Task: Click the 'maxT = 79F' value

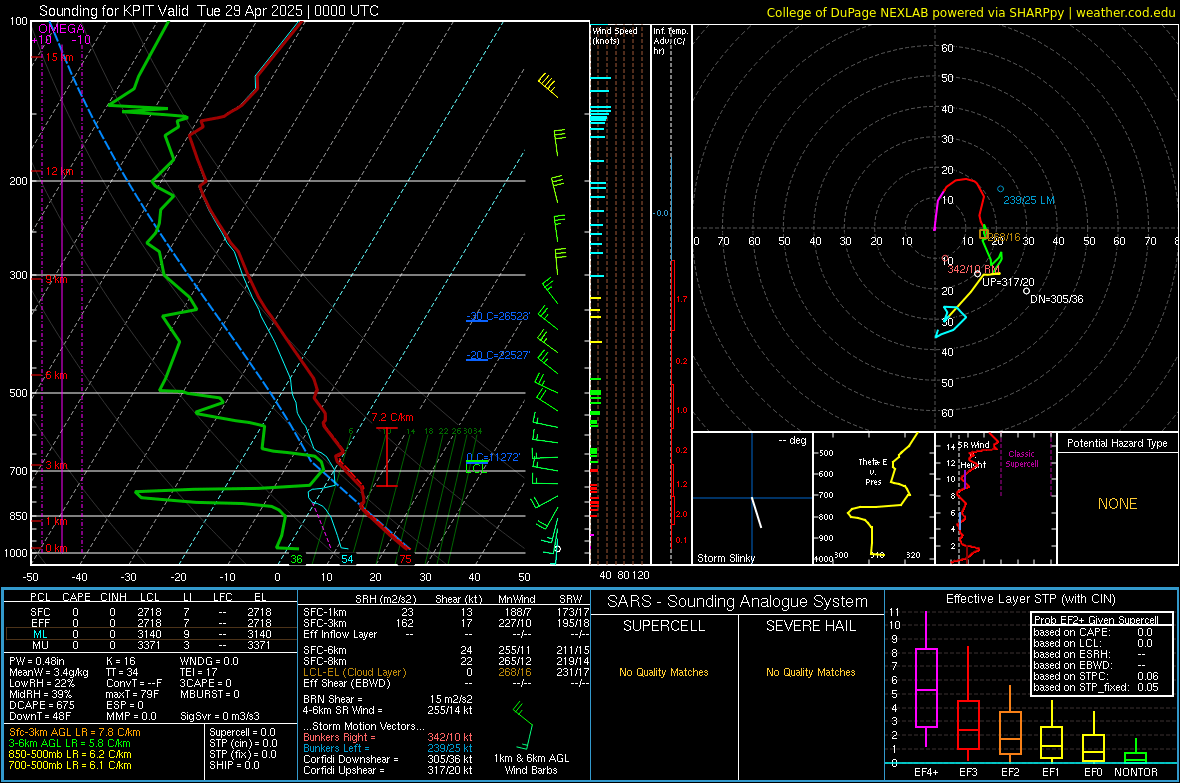Action: pyautogui.click(x=132, y=693)
